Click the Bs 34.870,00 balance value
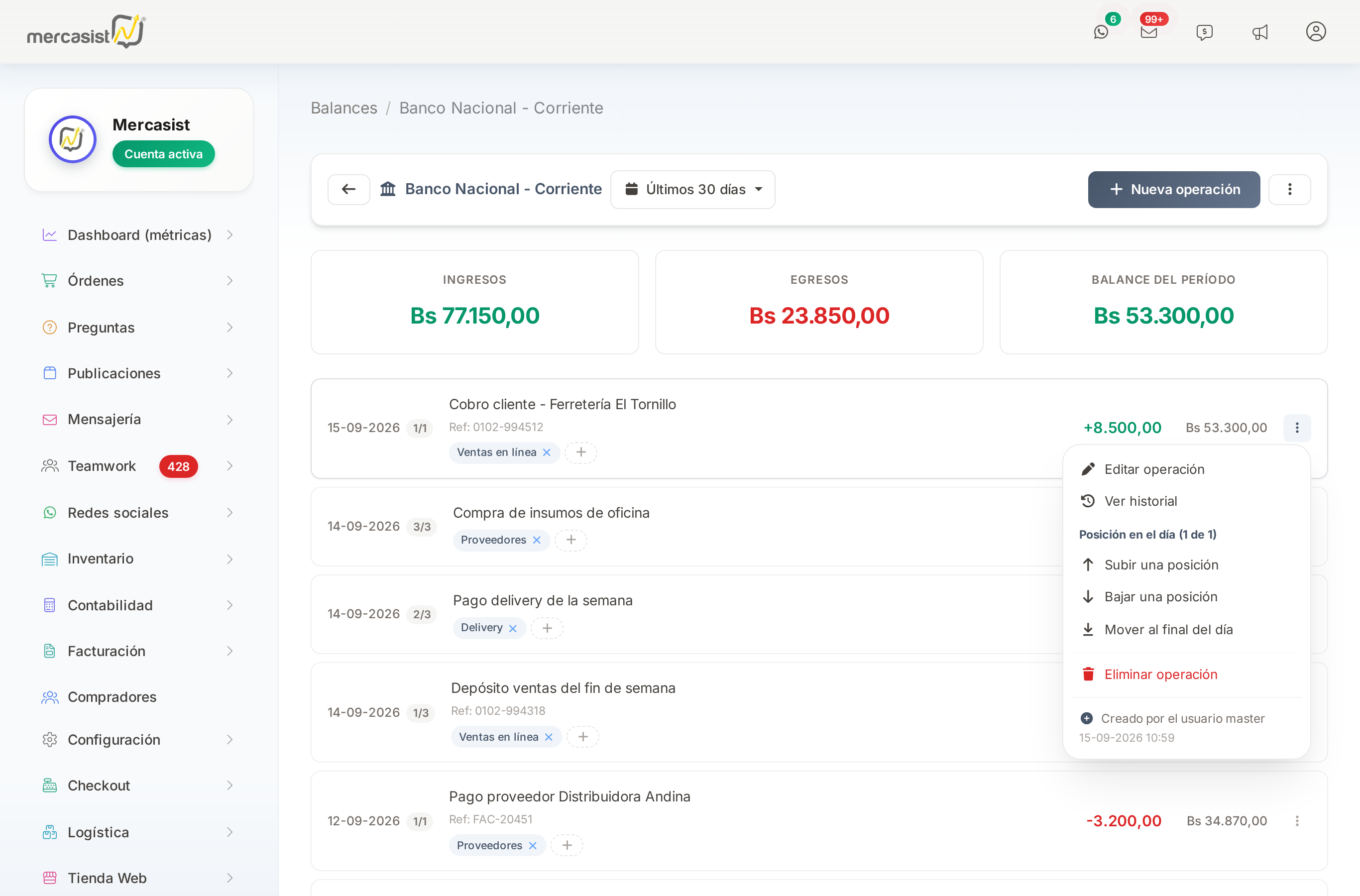The width and height of the screenshot is (1360, 896). coord(1226,820)
